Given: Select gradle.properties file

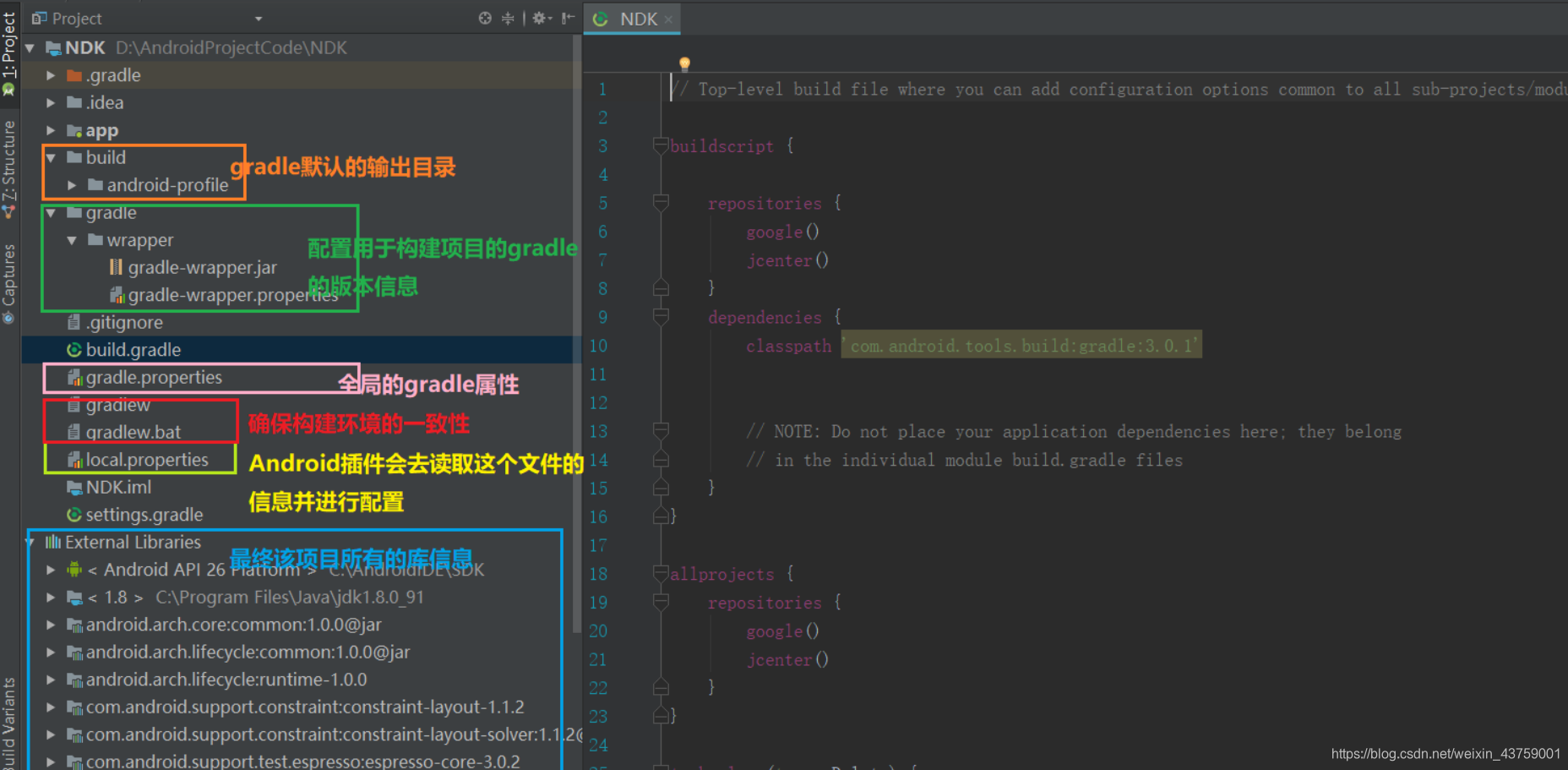Looking at the screenshot, I should [x=154, y=377].
